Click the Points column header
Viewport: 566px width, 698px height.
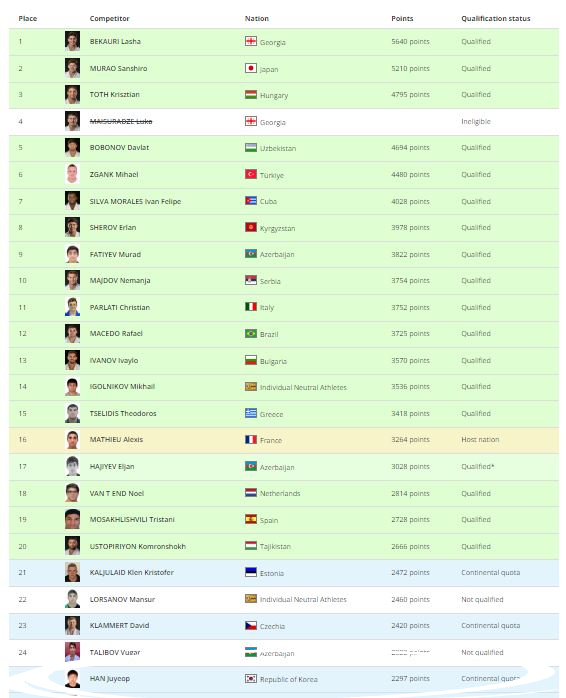coord(402,18)
